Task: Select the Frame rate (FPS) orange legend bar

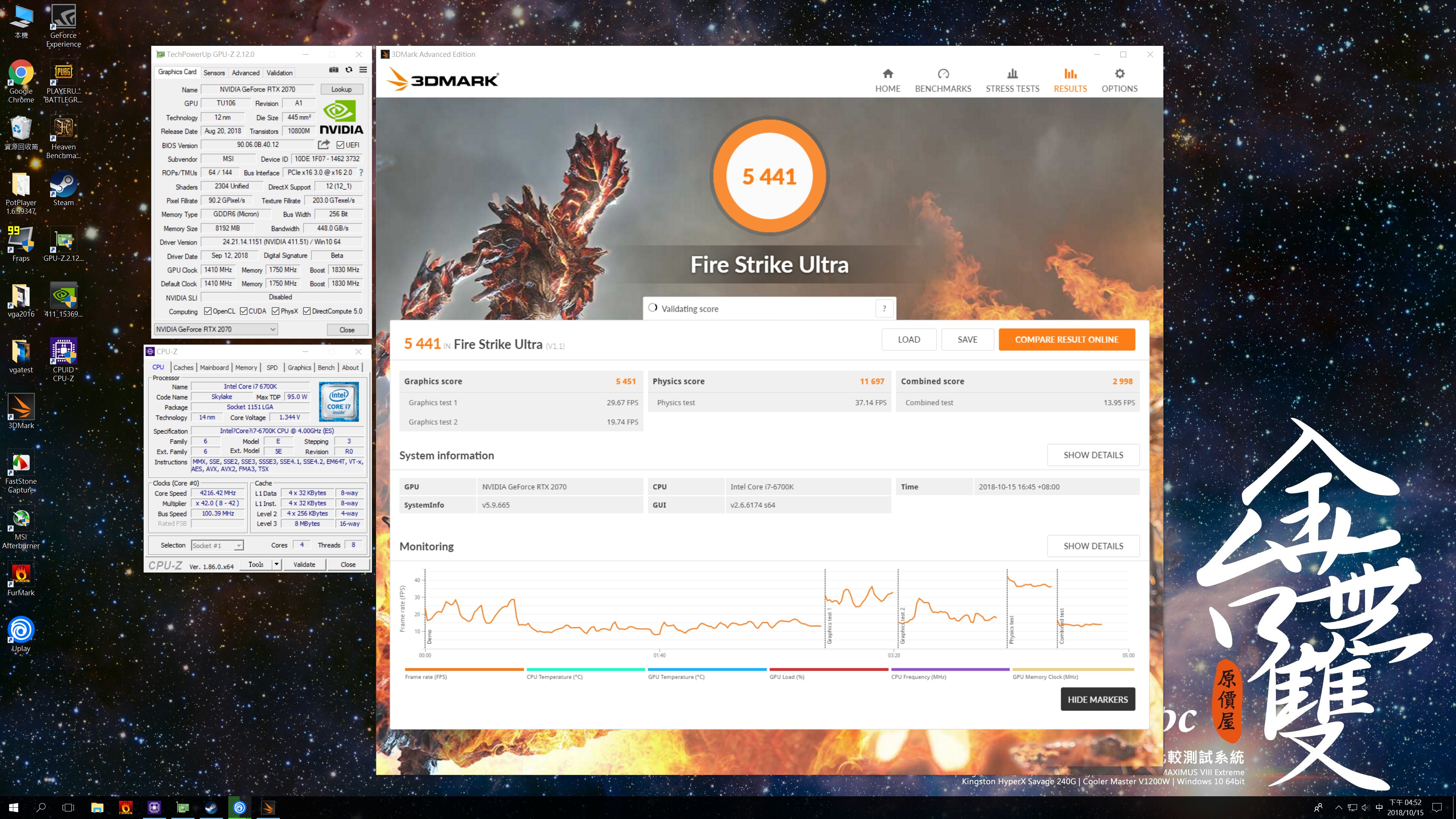Action: 464,669
